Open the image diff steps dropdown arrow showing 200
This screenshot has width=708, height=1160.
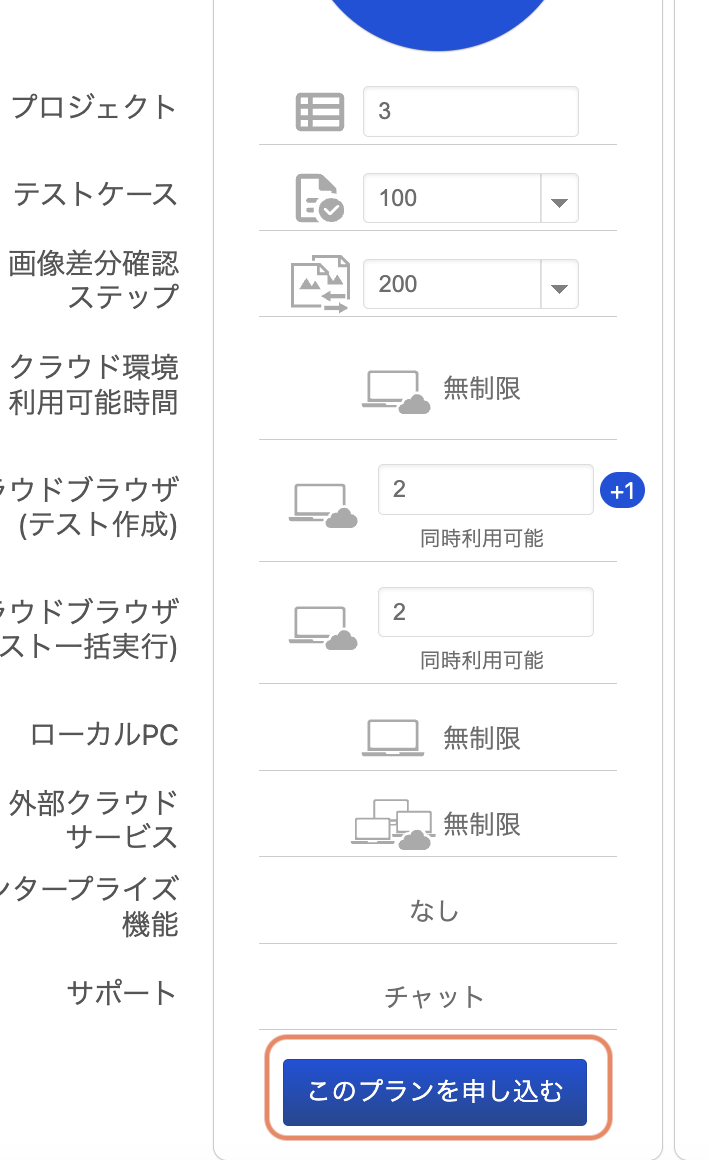[559, 284]
